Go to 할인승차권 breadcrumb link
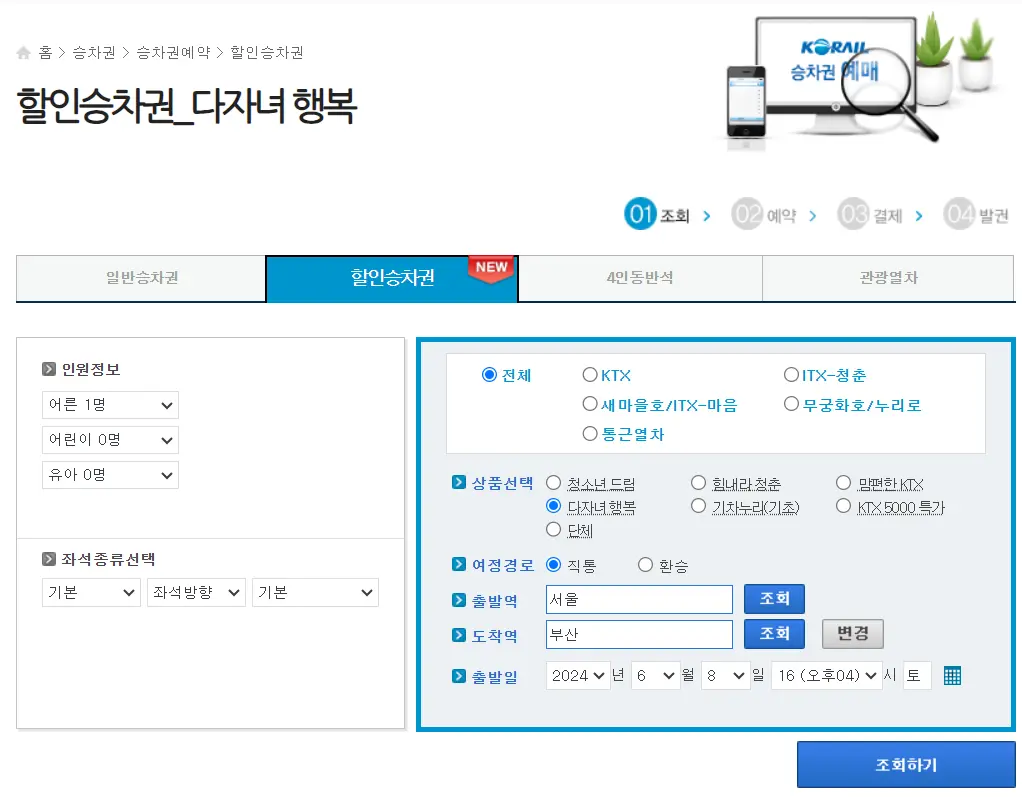 267,53
